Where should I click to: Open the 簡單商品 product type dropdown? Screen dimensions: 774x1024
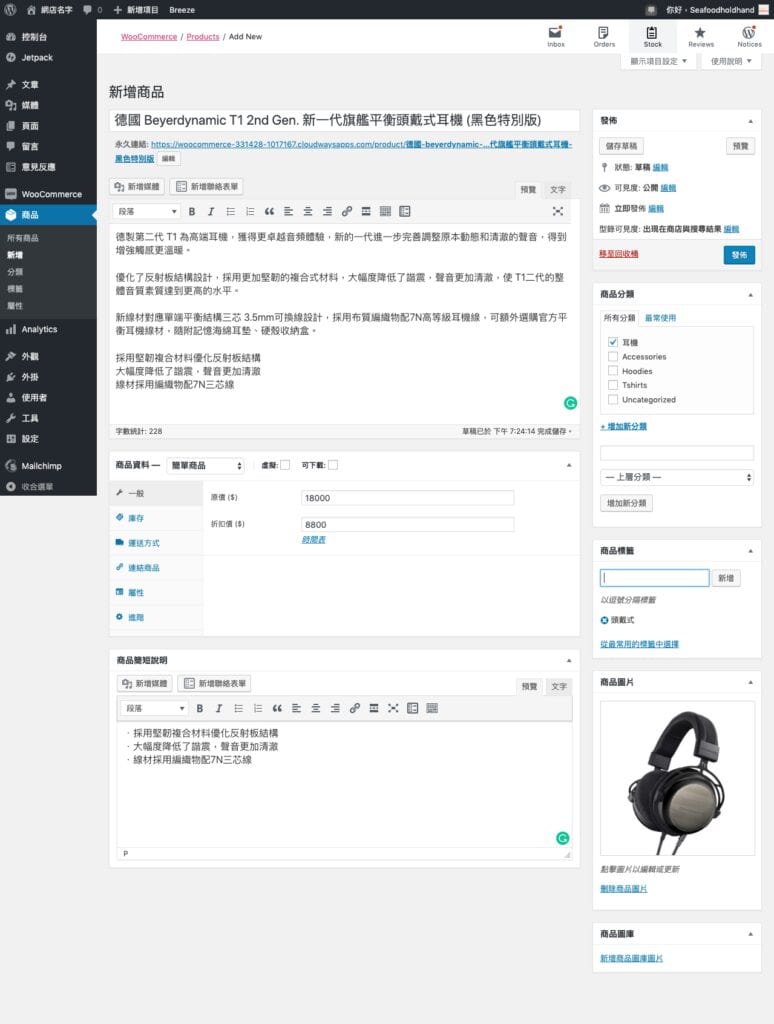[x=206, y=466]
